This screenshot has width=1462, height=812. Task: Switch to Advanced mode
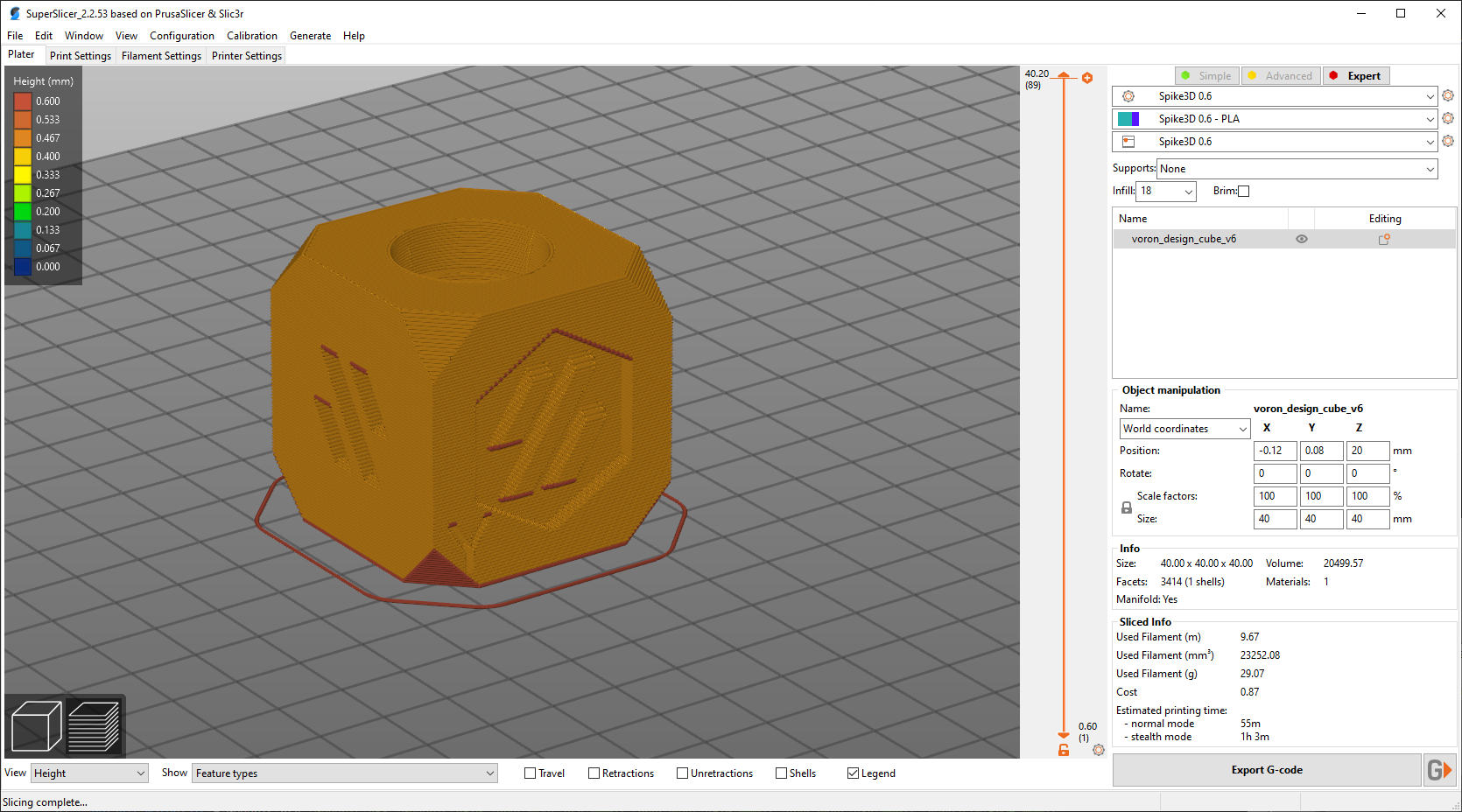(1281, 76)
